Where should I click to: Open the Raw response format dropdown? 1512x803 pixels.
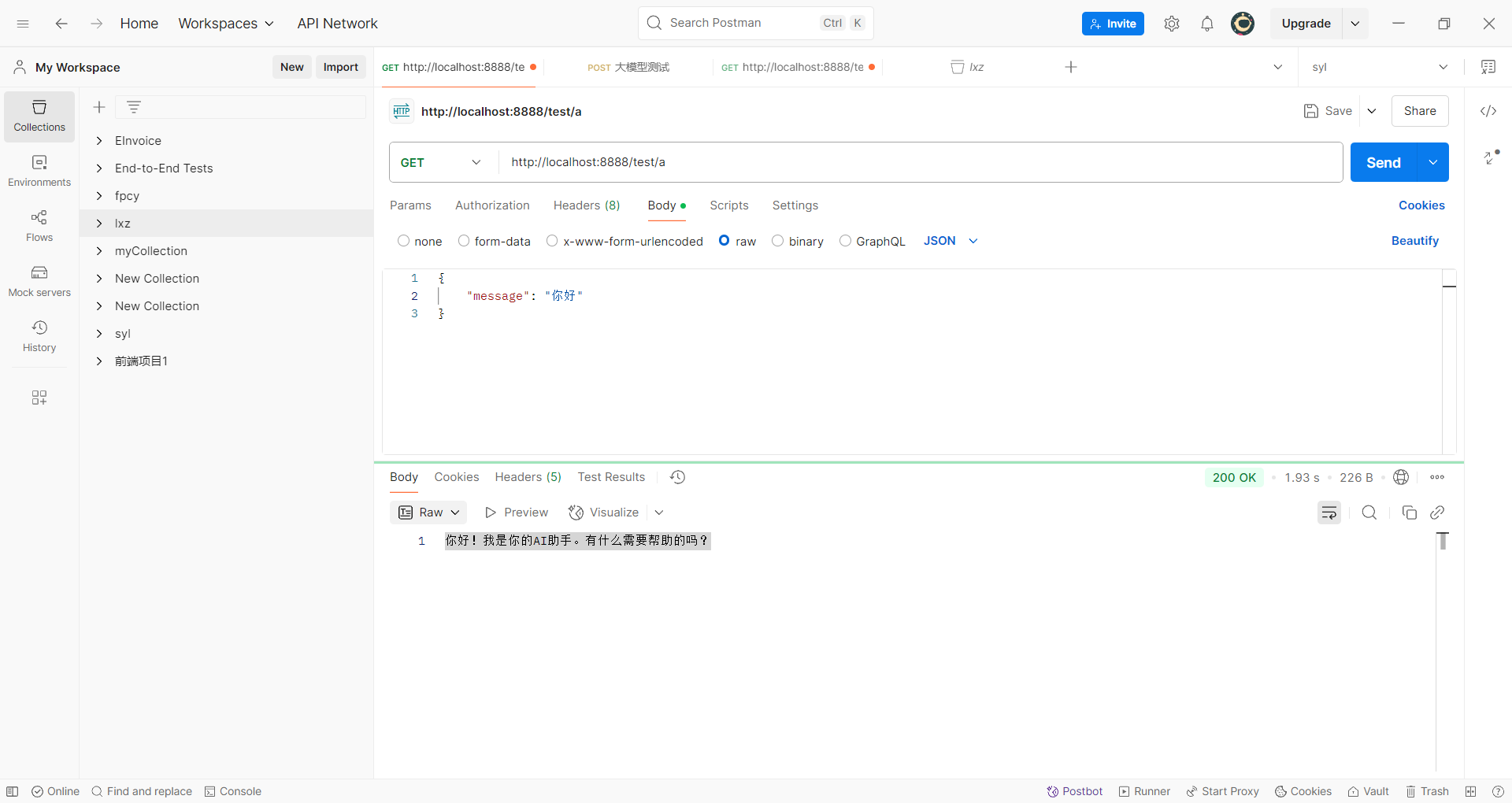point(428,513)
